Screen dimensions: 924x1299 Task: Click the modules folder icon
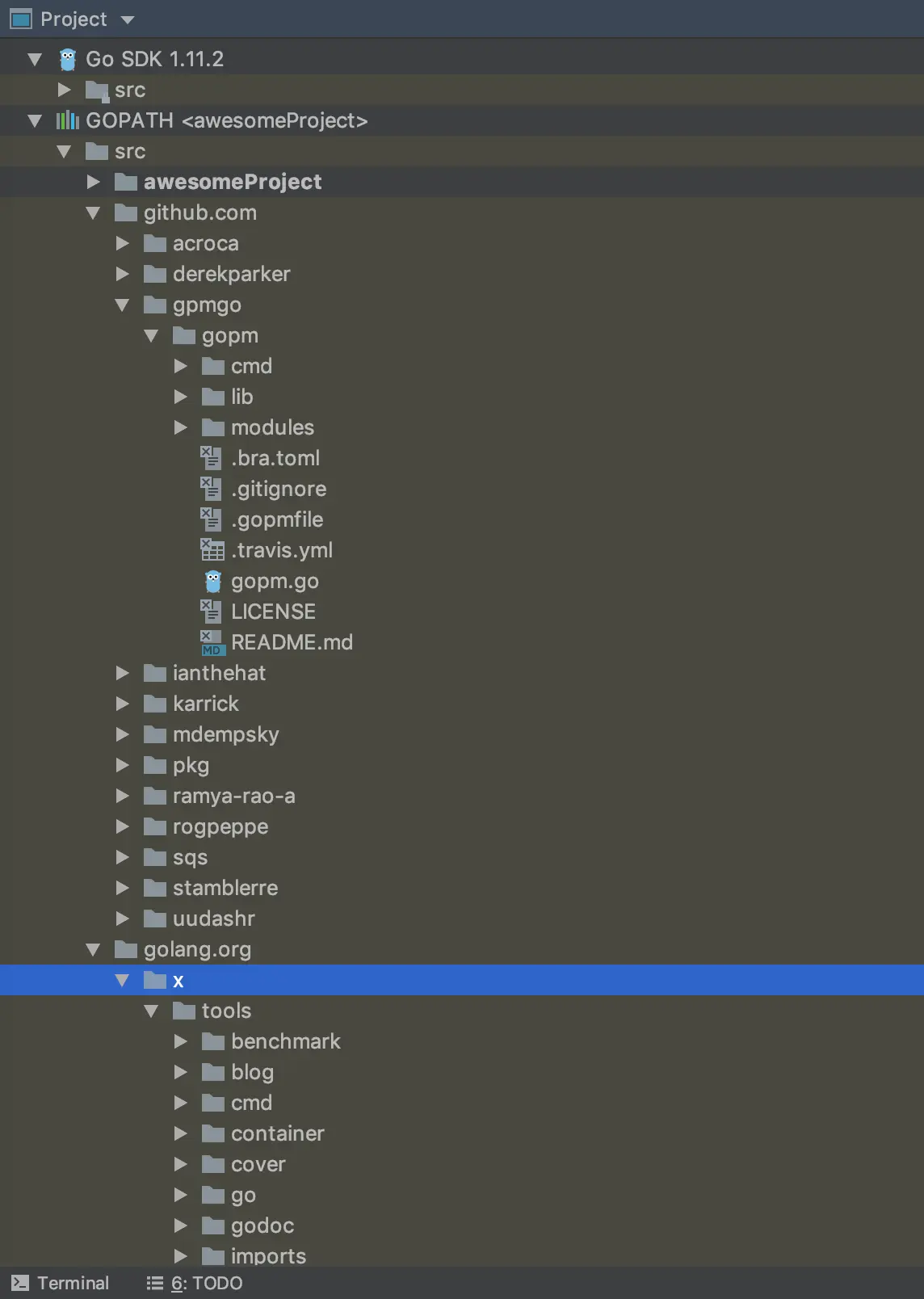(213, 427)
